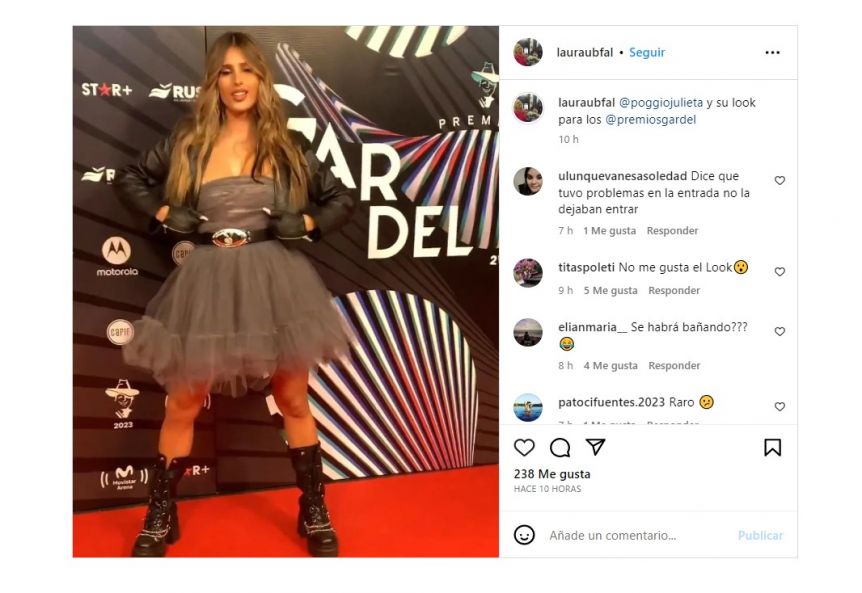
Task: View the 5 Me gusta on titaspoleti's comment
Action: tap(610, 291)
